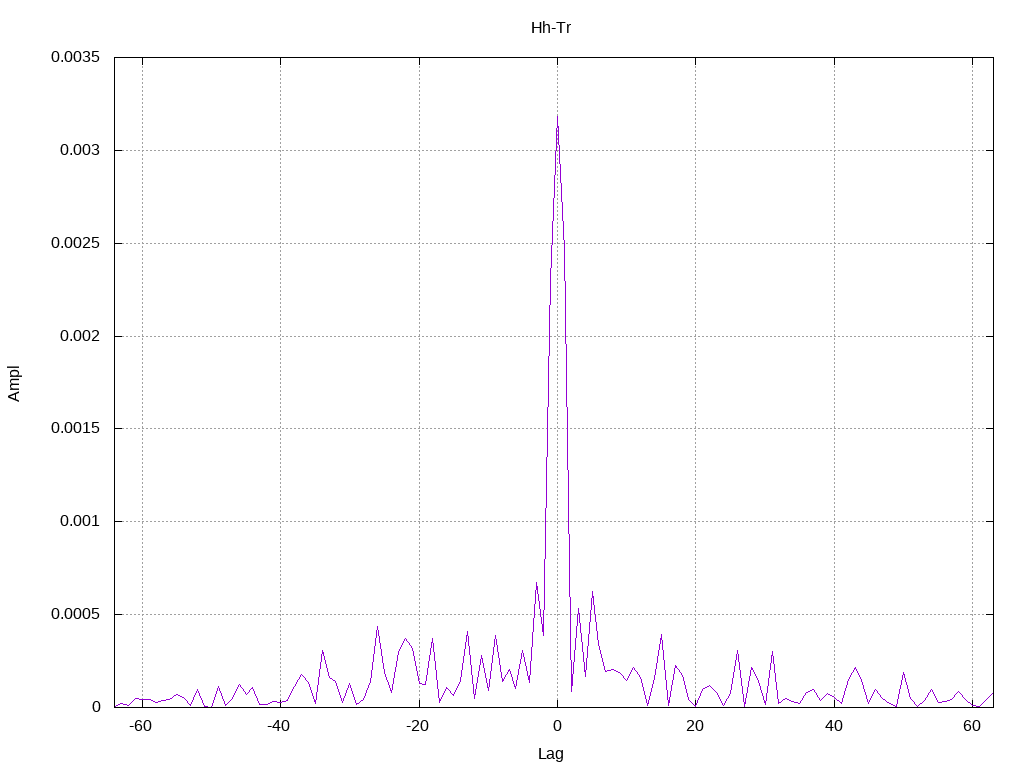Click the x-axis tick label 20
The height and width of the screenshot is (768, 1024).
[695, 726]
